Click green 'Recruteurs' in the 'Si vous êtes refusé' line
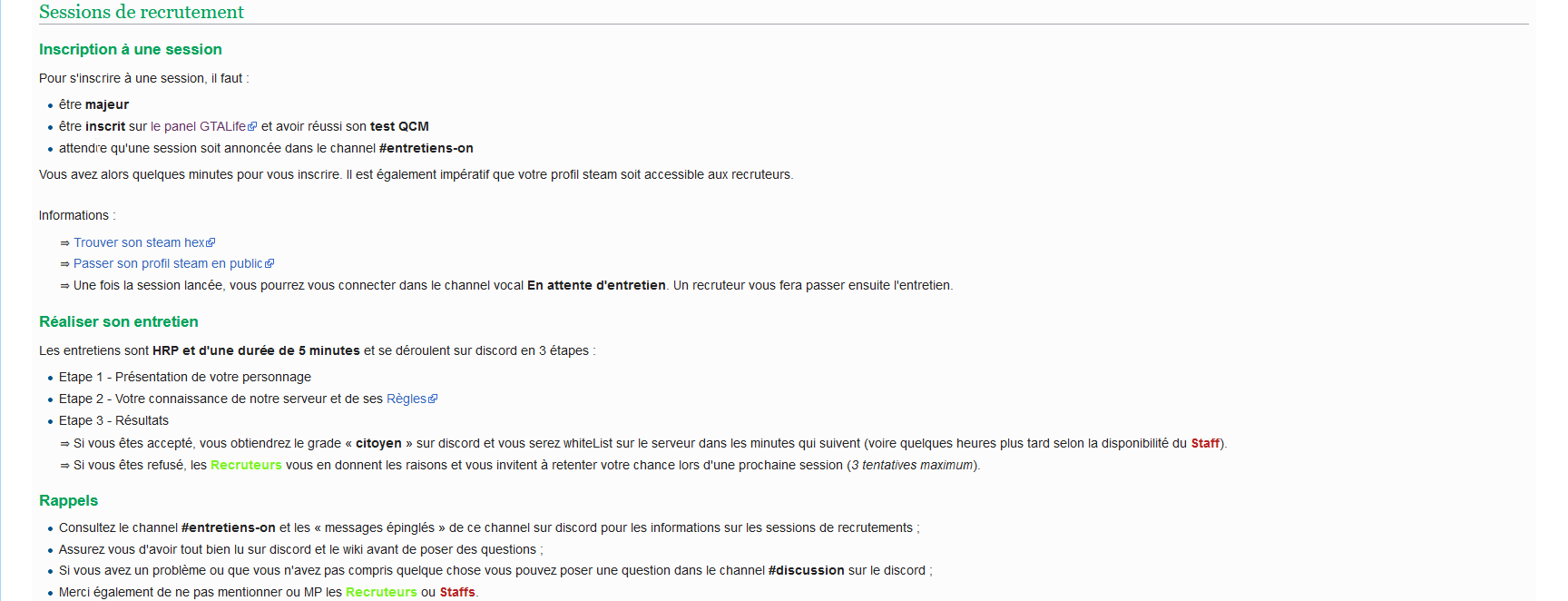Viewport: 1568px width, 601px height. 246,465
